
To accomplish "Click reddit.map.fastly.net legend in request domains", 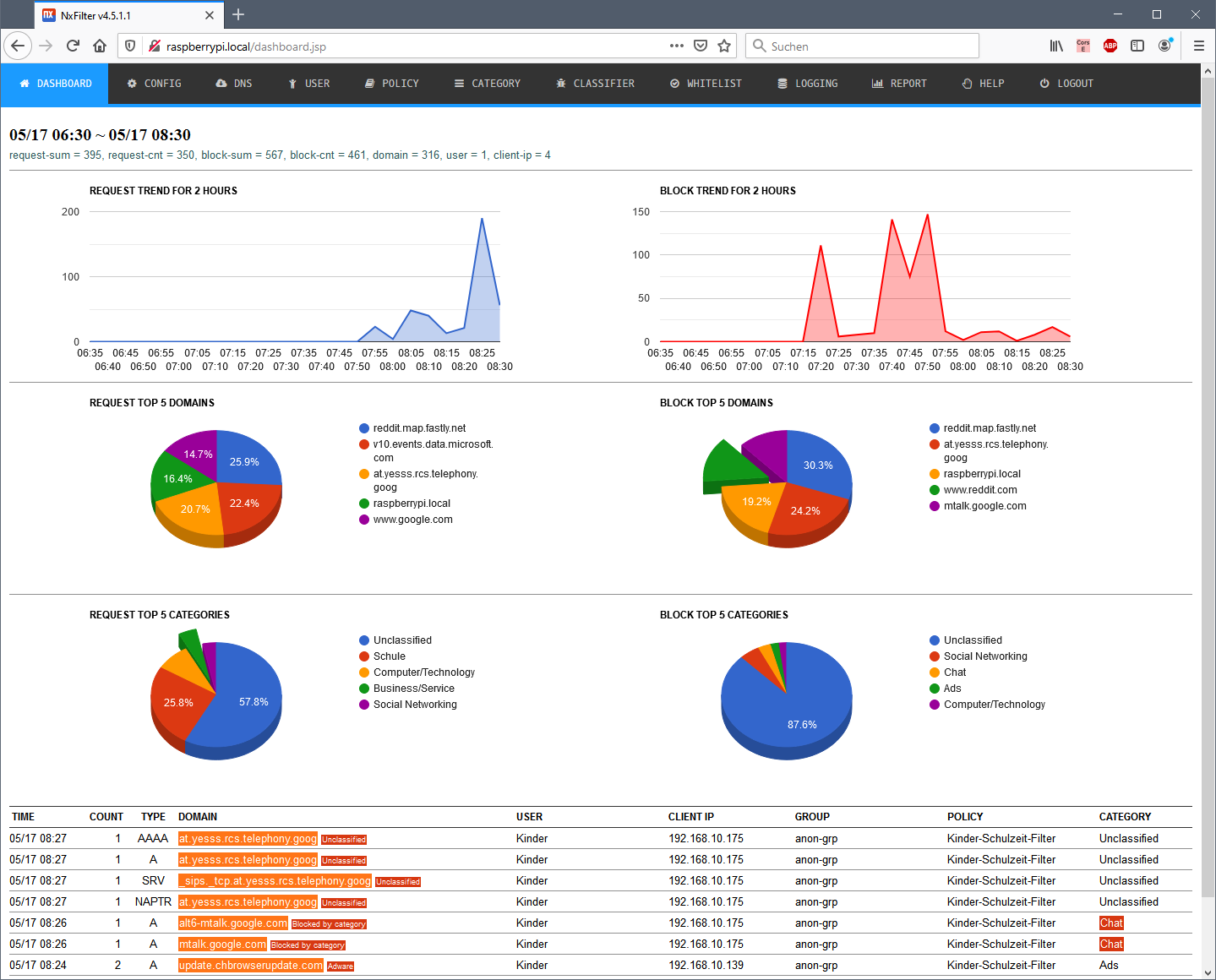I will [x=412, y=428].
